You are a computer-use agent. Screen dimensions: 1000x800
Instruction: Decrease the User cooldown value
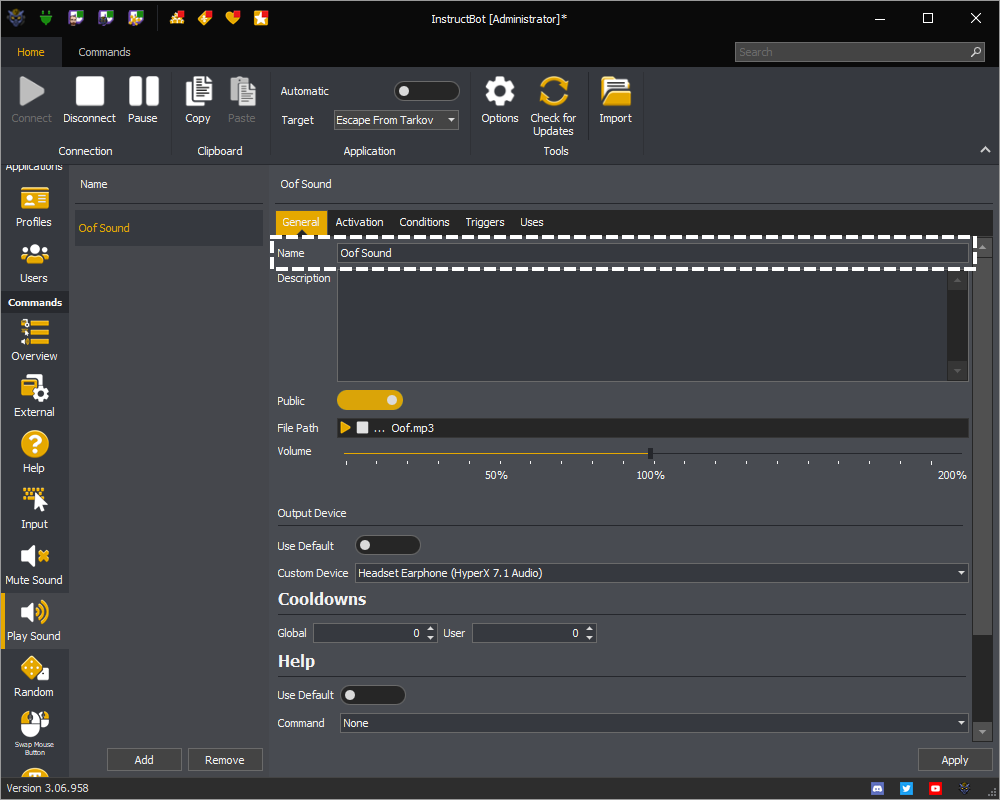pyautogui.click(x=589, y=637)
